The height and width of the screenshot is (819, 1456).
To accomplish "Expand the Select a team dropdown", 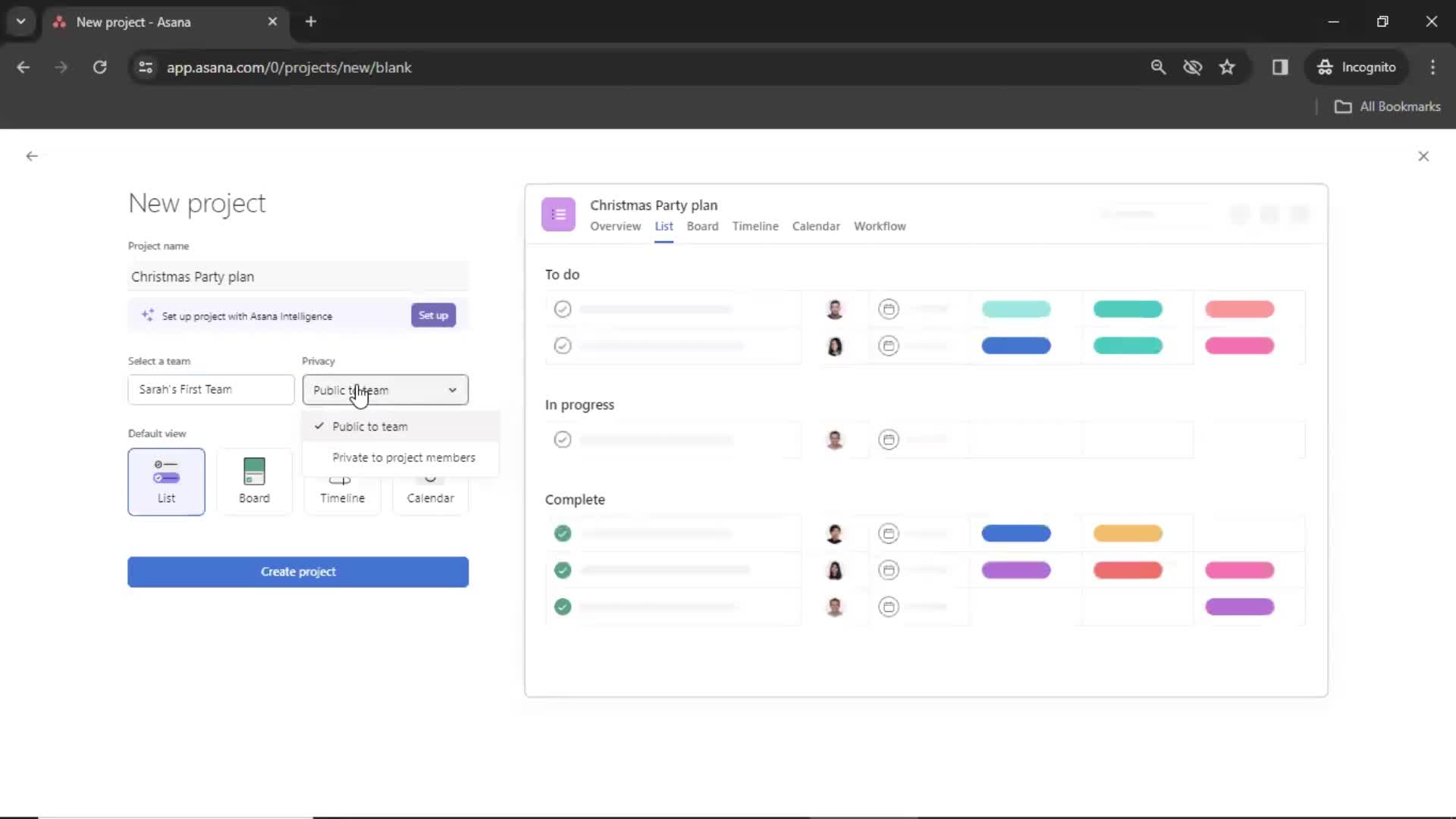I will click(x=211, y=390).
